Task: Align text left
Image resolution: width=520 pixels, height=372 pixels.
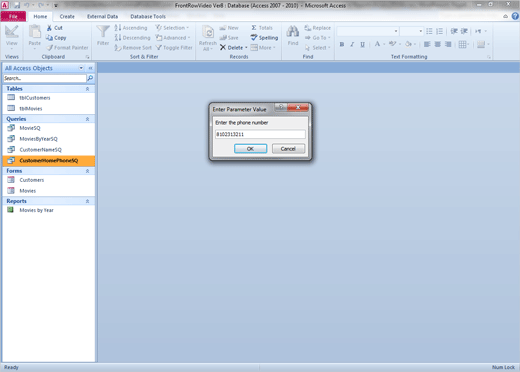Action: tap(427, 44)
